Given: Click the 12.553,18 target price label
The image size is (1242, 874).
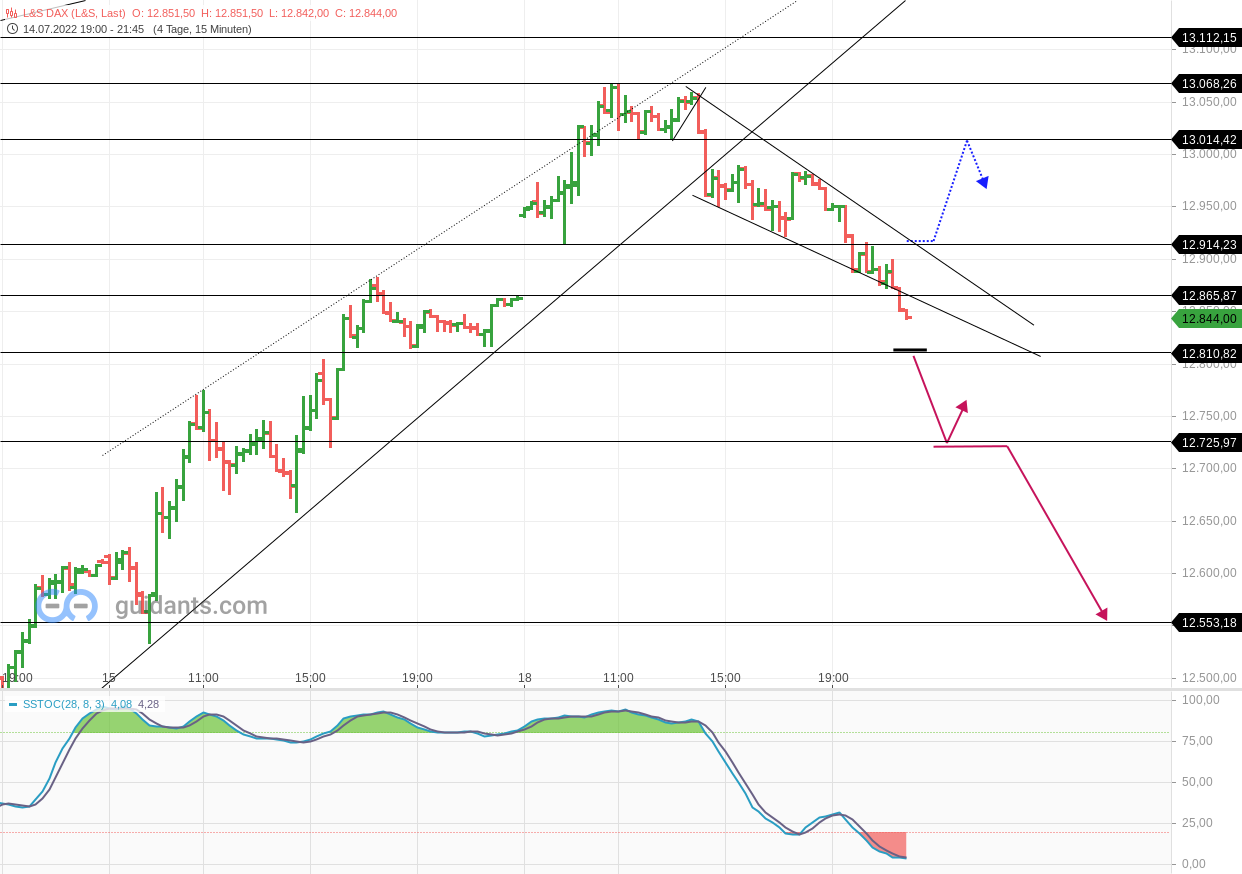Looking at the screenshot, I should point(1206,622).
